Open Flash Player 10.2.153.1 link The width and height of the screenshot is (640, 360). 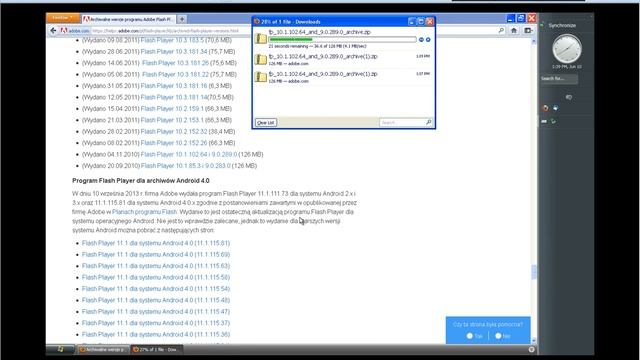[172, 120]
